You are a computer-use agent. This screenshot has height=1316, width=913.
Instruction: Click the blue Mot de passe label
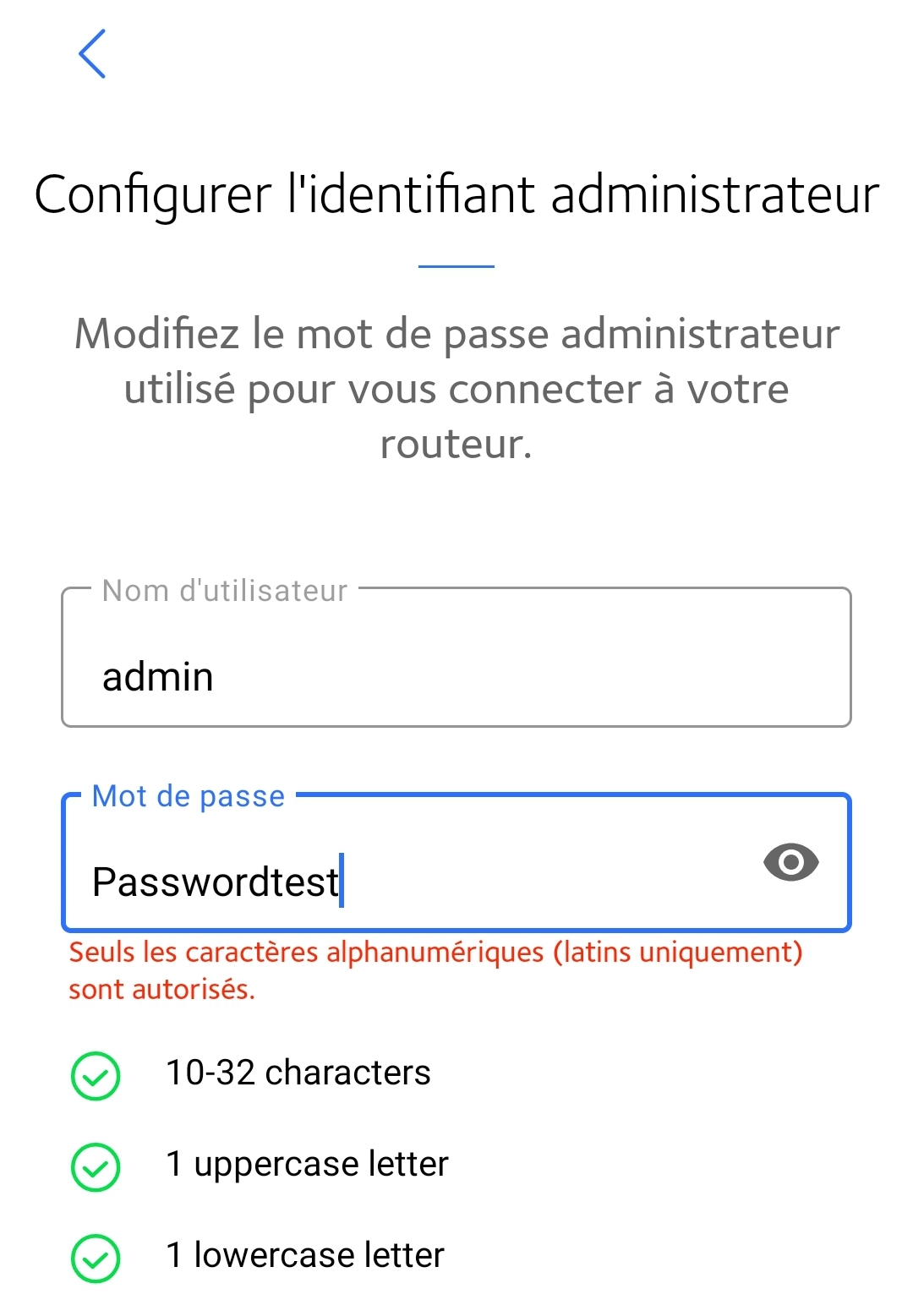pyautogui.click(x=189, y=796)
